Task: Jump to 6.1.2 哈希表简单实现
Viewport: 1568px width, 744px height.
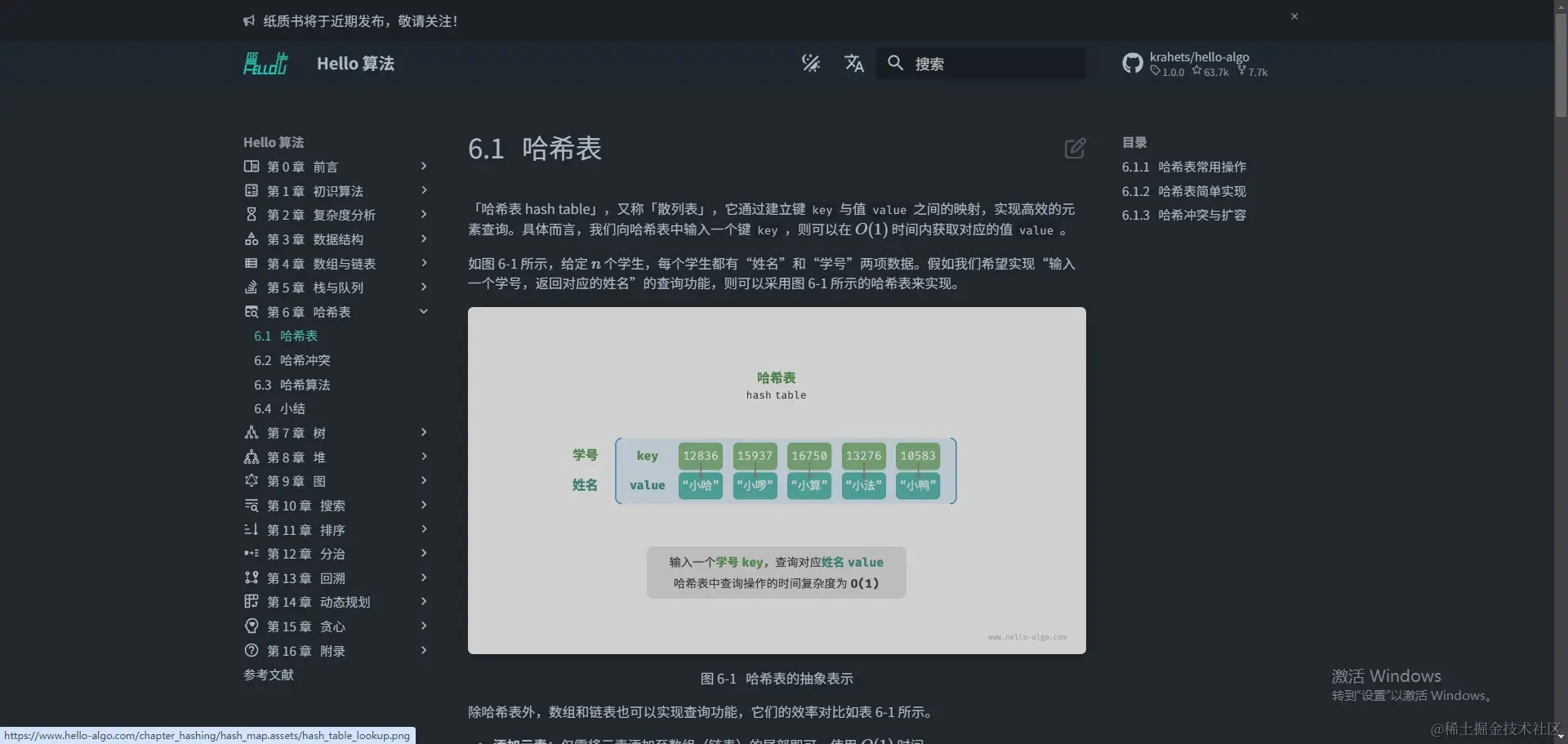Action: click(1184, 191)
